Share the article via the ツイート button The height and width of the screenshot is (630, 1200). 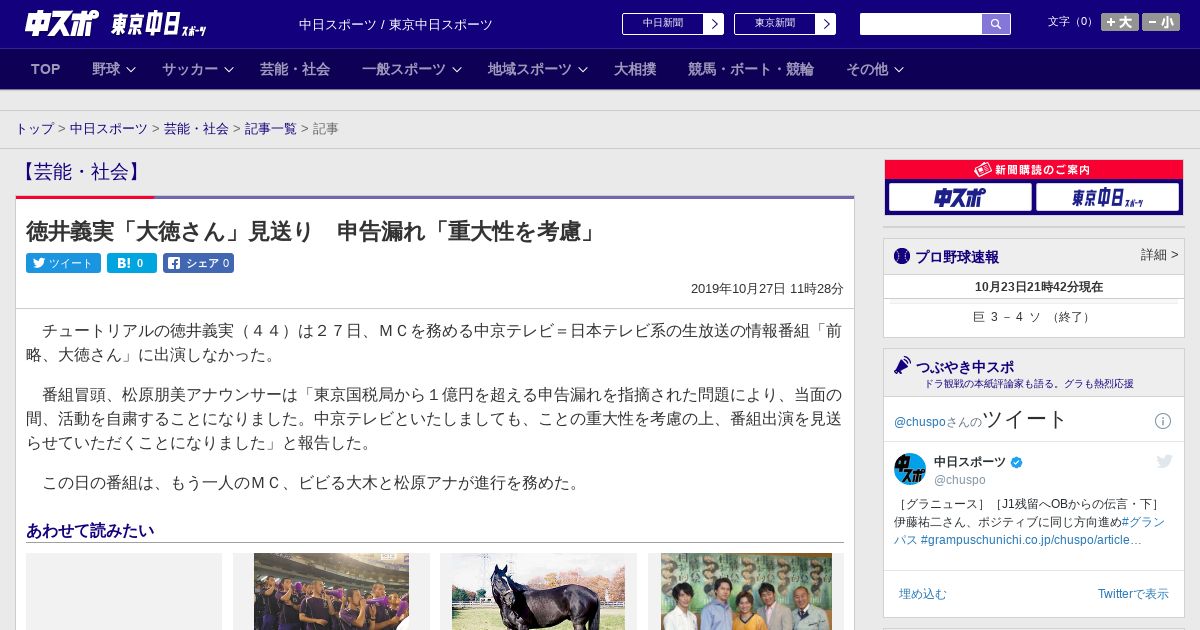[63, 263]
